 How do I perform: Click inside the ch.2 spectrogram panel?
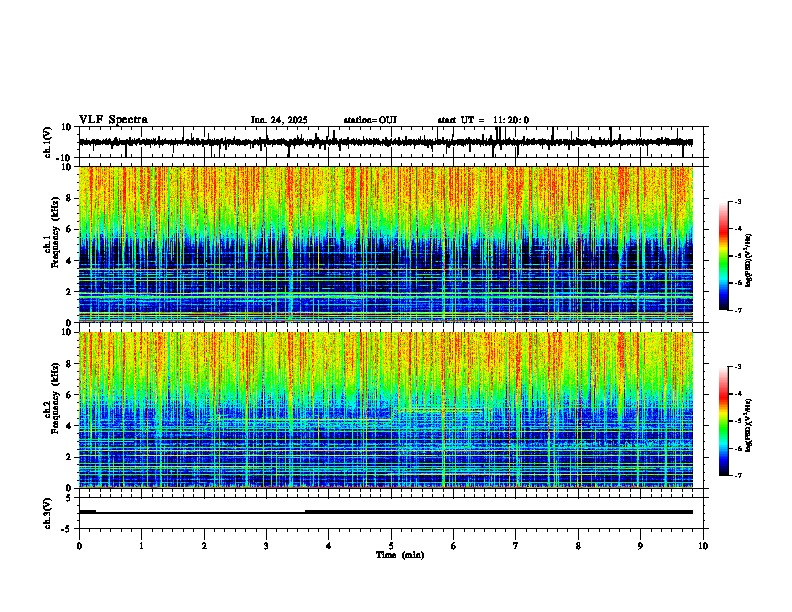tap(386, 410)
